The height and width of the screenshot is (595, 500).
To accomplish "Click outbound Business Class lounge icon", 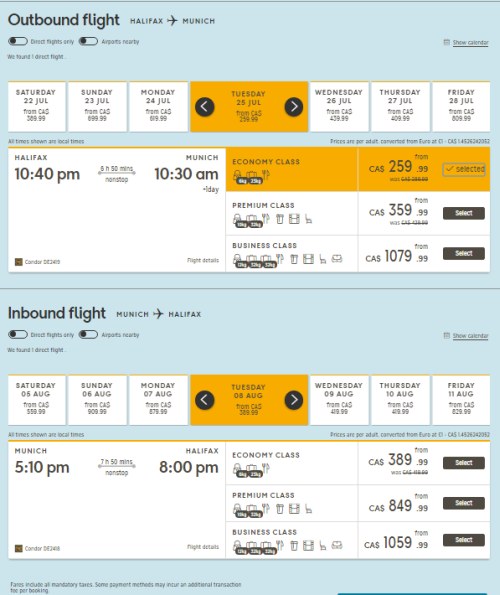I will tap(337, 259).
